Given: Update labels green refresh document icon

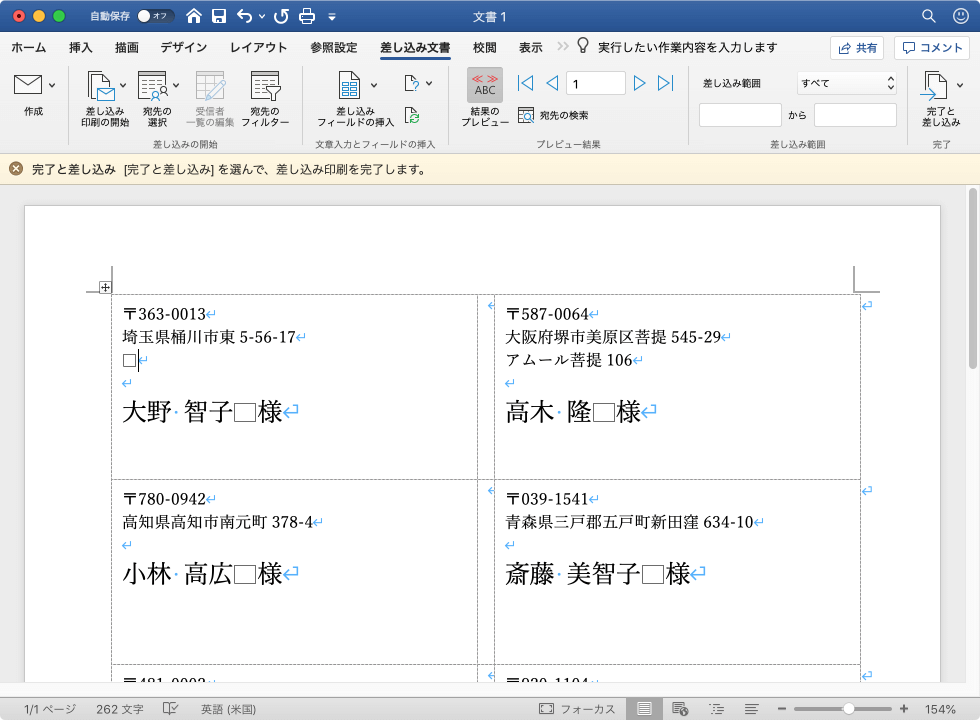Looking at the screenshot, I should click(412, 115).
